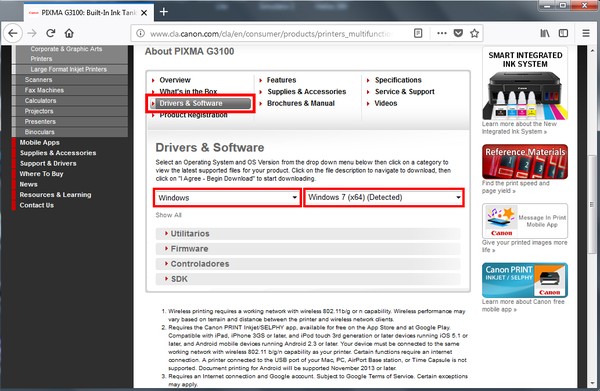Open the Specifications section
The width and height of the screenshot is (600, 391).
coord(398,80)
